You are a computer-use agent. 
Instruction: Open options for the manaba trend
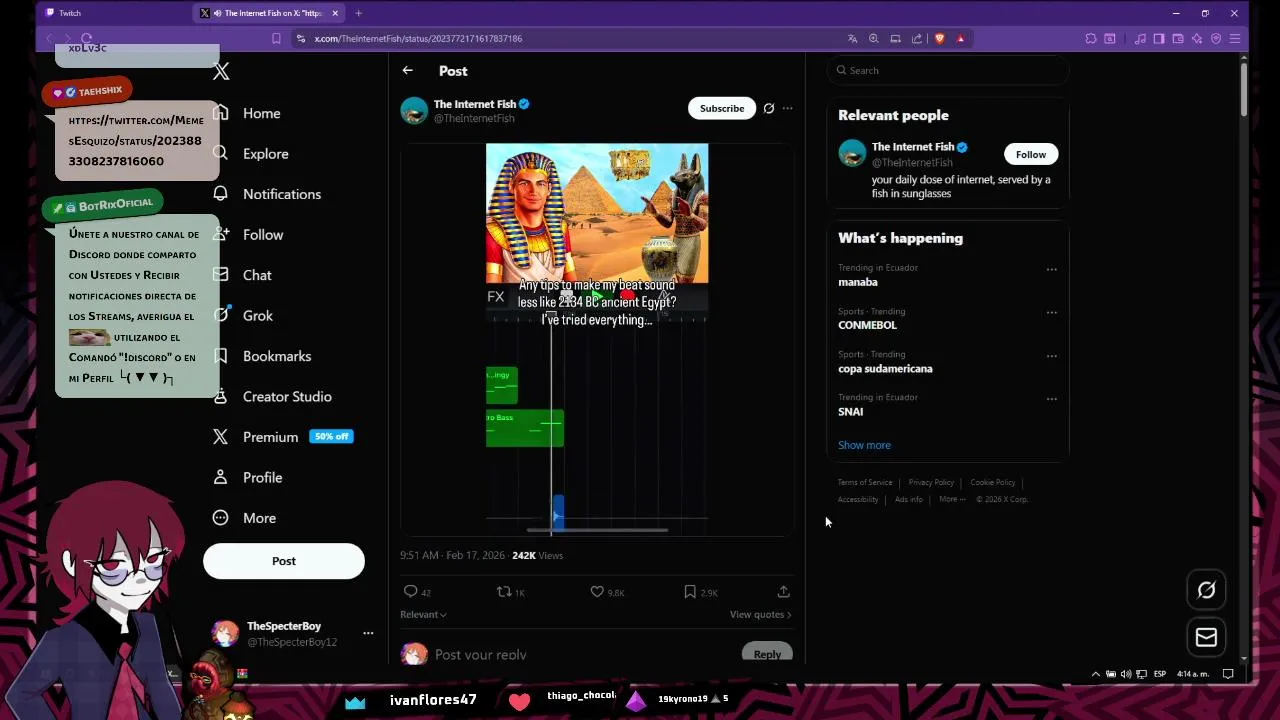pos(1051,269)
